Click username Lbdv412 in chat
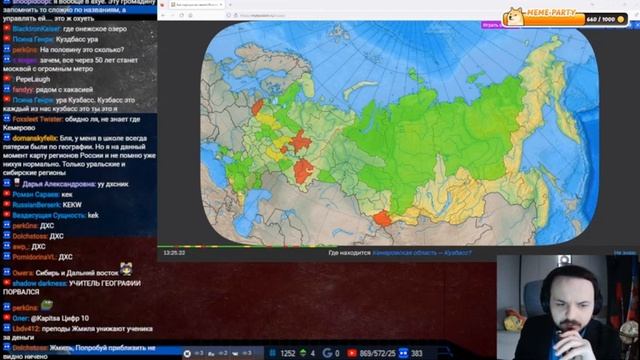The width and height of the screenshot is (640, 360). (27, 329)
